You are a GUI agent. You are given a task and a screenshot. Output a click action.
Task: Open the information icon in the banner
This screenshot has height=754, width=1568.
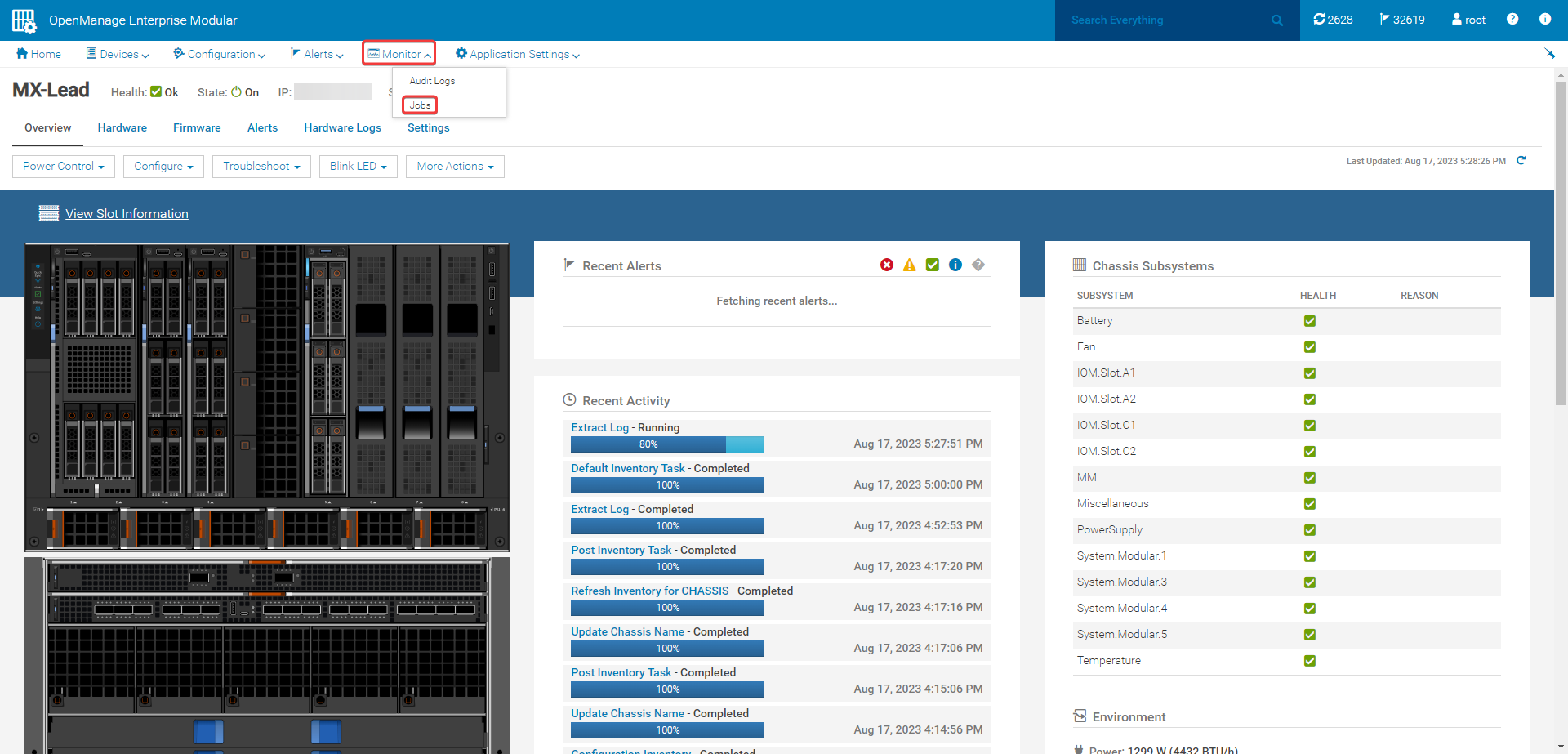[x=1545, y=19]
